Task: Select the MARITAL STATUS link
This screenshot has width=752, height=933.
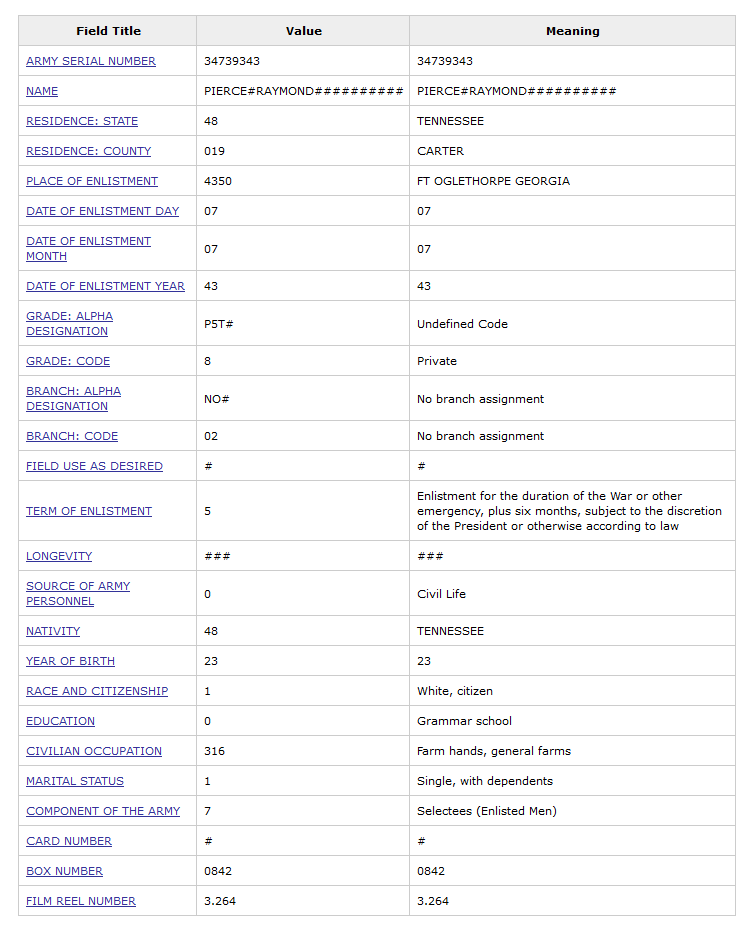Action: [75, 781]
